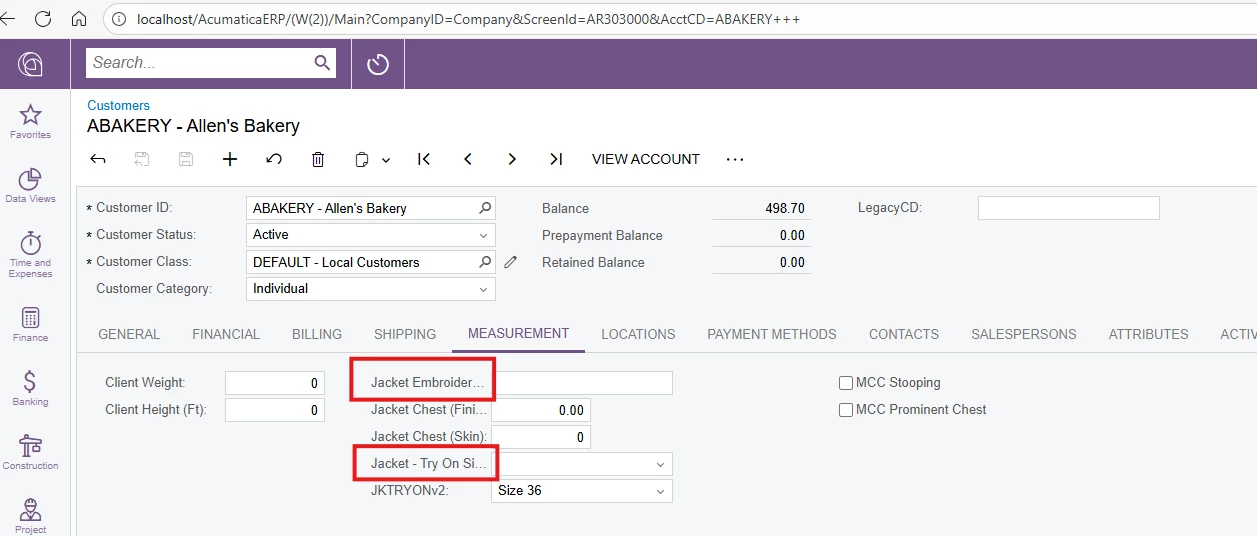Switch to the SALESPERSONS tab
The height and width of the screenshot is (536, 1257).
tap(1024, 334)
